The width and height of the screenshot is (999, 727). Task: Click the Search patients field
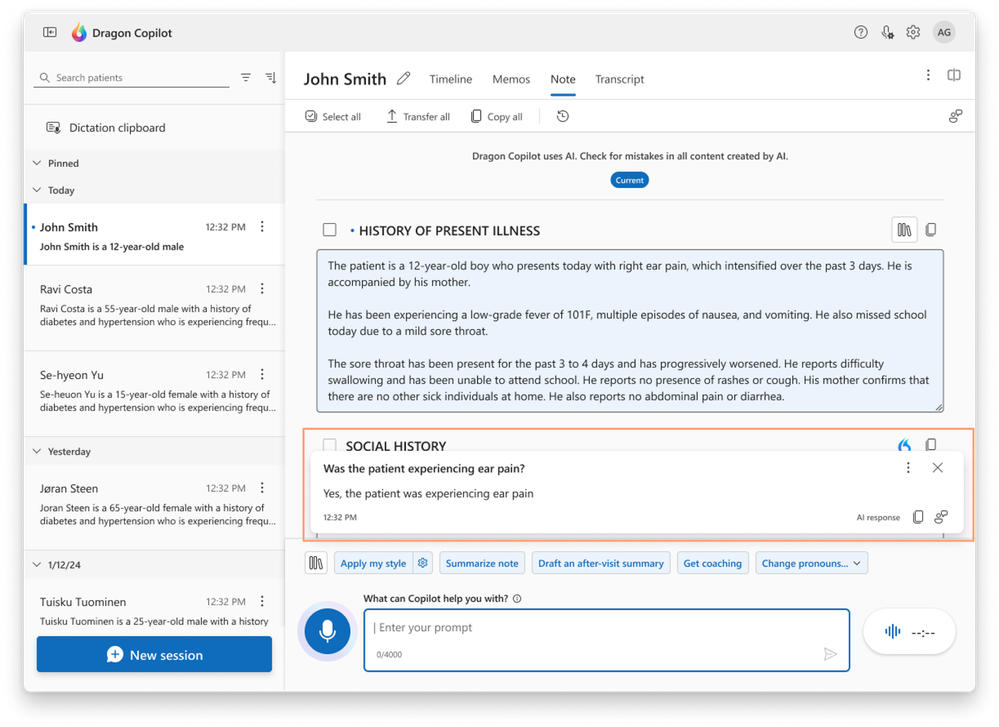[131, 77]
